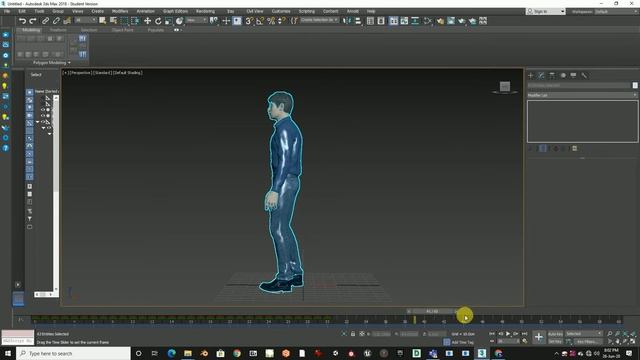Click the Mirror tool icon
The height and width of the screenshot is (360, 640).
[347, 21]
